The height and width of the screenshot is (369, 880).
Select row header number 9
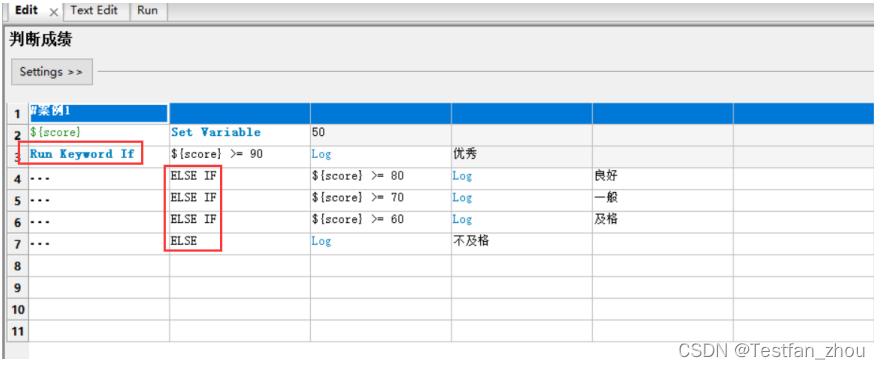pos(17,288)
